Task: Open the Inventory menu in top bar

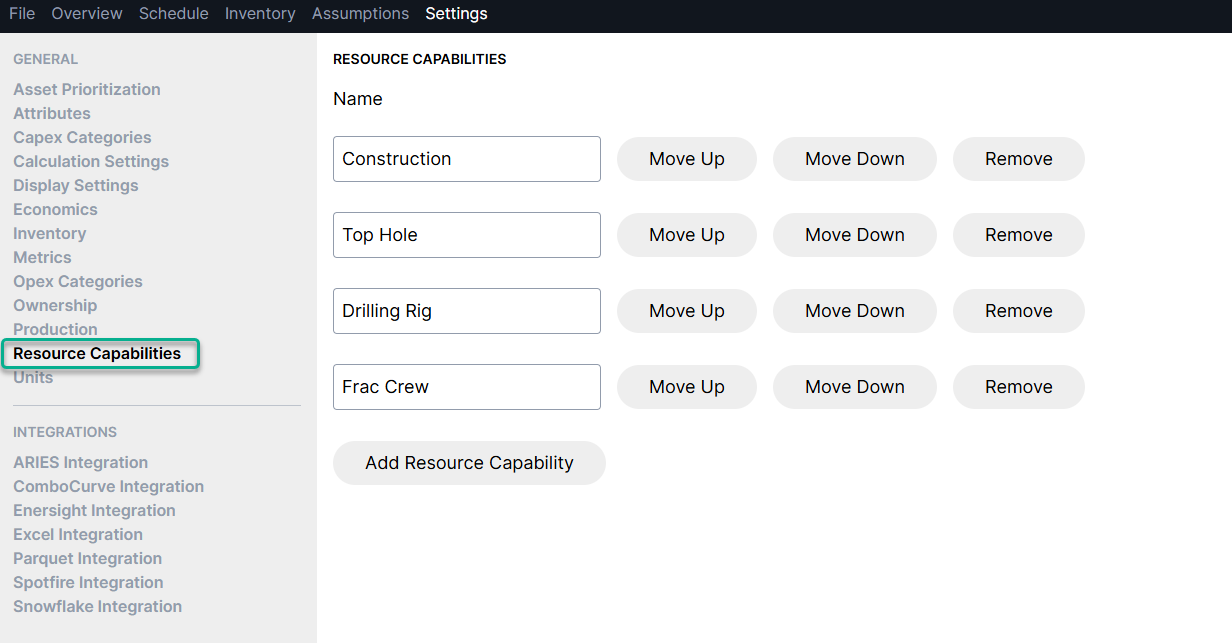Action: (260, 14)
